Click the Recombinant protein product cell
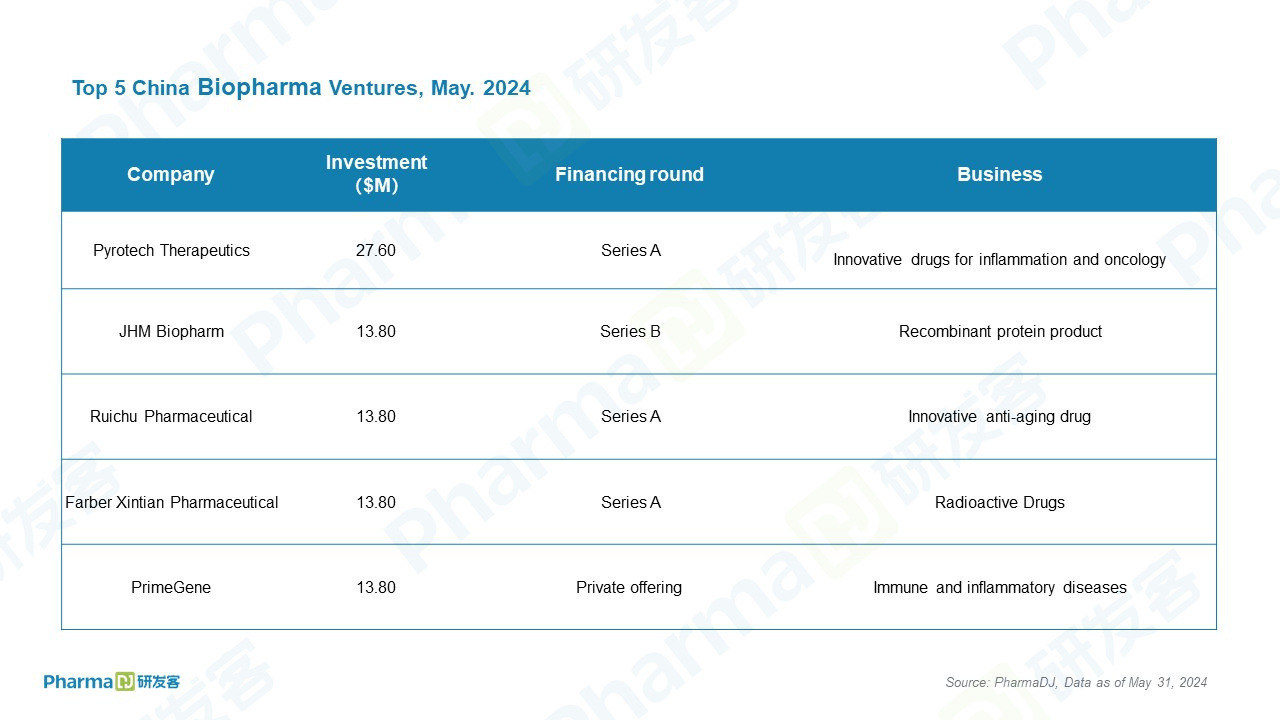 tap(1000, 331)
